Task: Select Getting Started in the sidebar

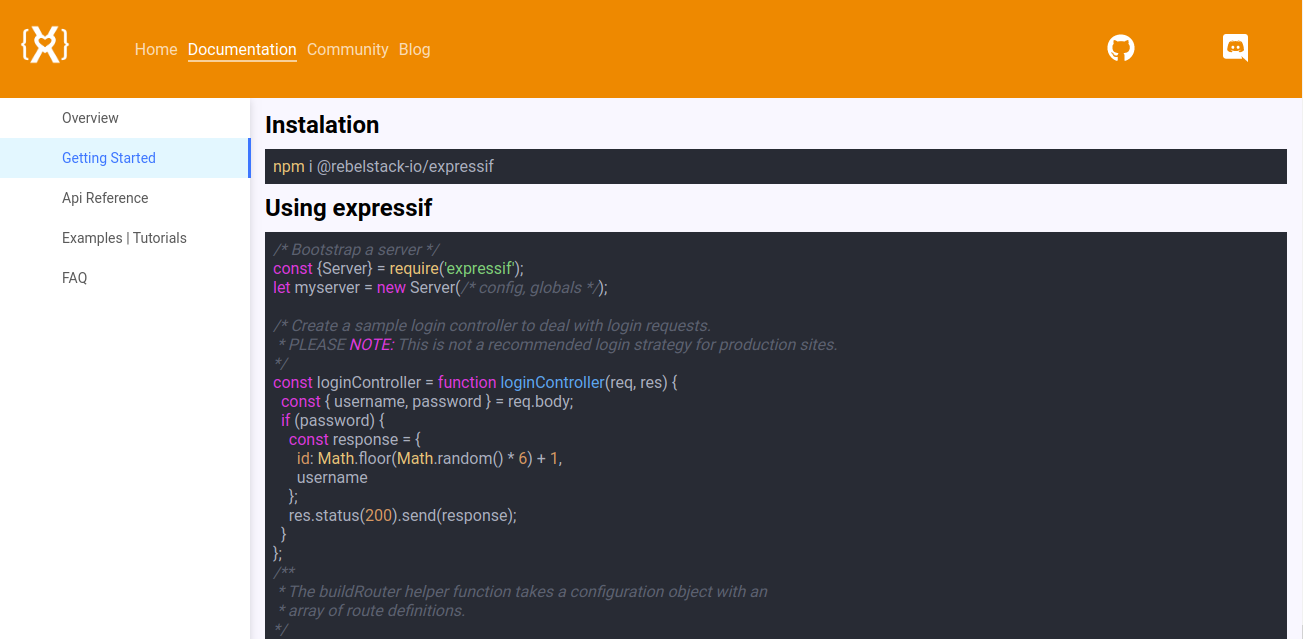Action: tap(109, 158)
